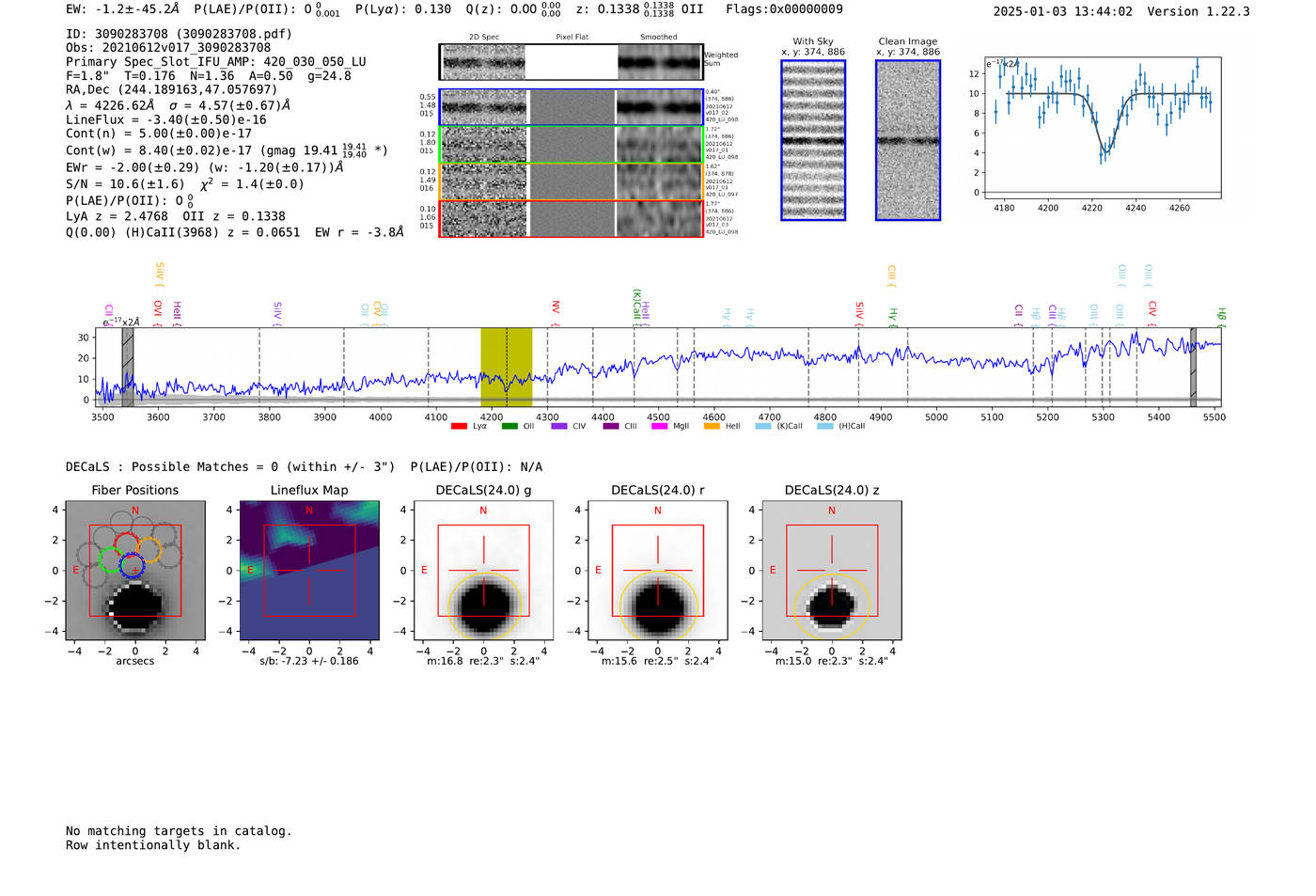
Task: Click the hatched gray band near 3550 Å
Action: [128, 367]
